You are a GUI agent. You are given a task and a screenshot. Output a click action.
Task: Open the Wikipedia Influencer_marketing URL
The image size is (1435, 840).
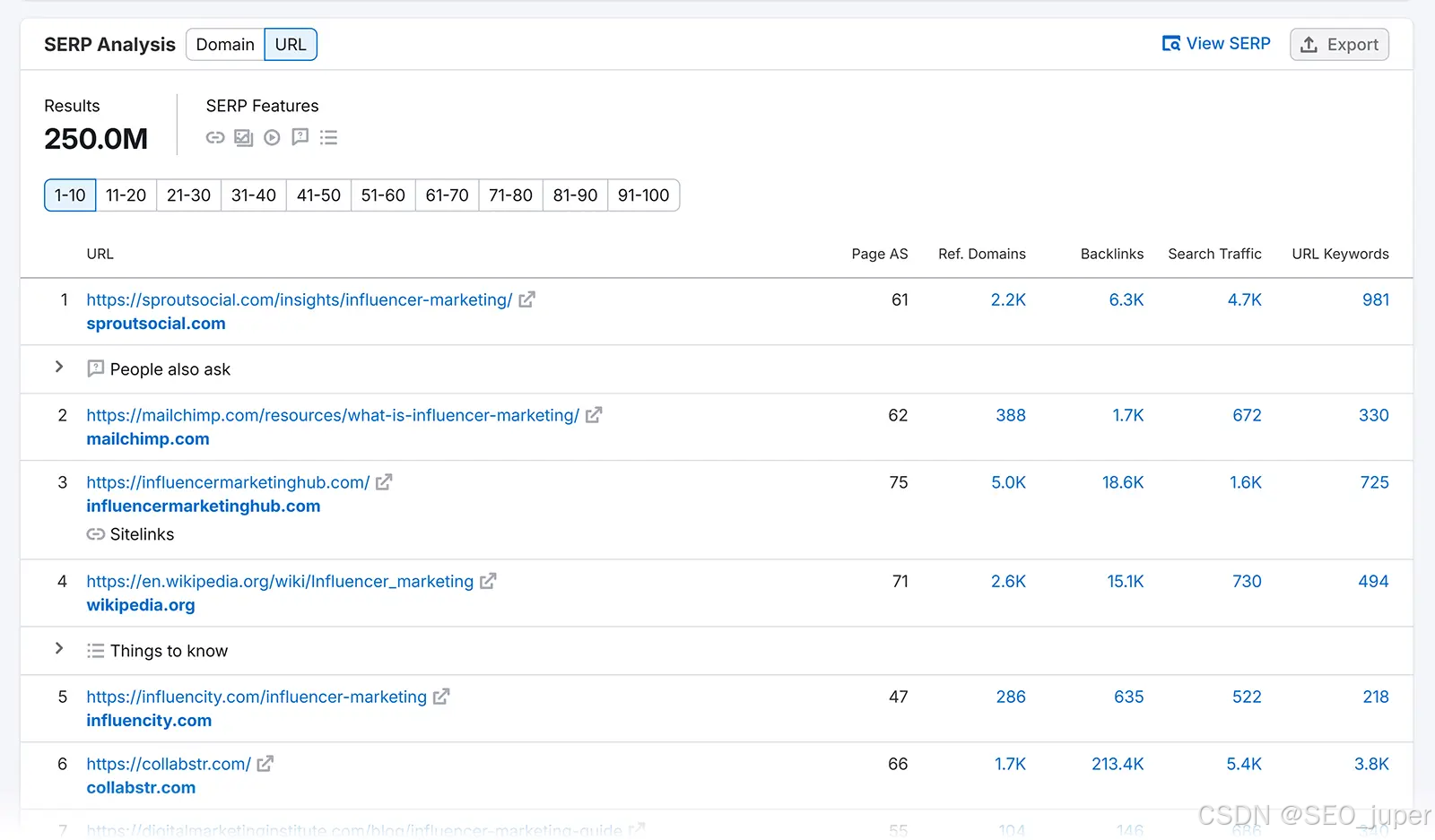pyautogui.click(x=280, y=582)
